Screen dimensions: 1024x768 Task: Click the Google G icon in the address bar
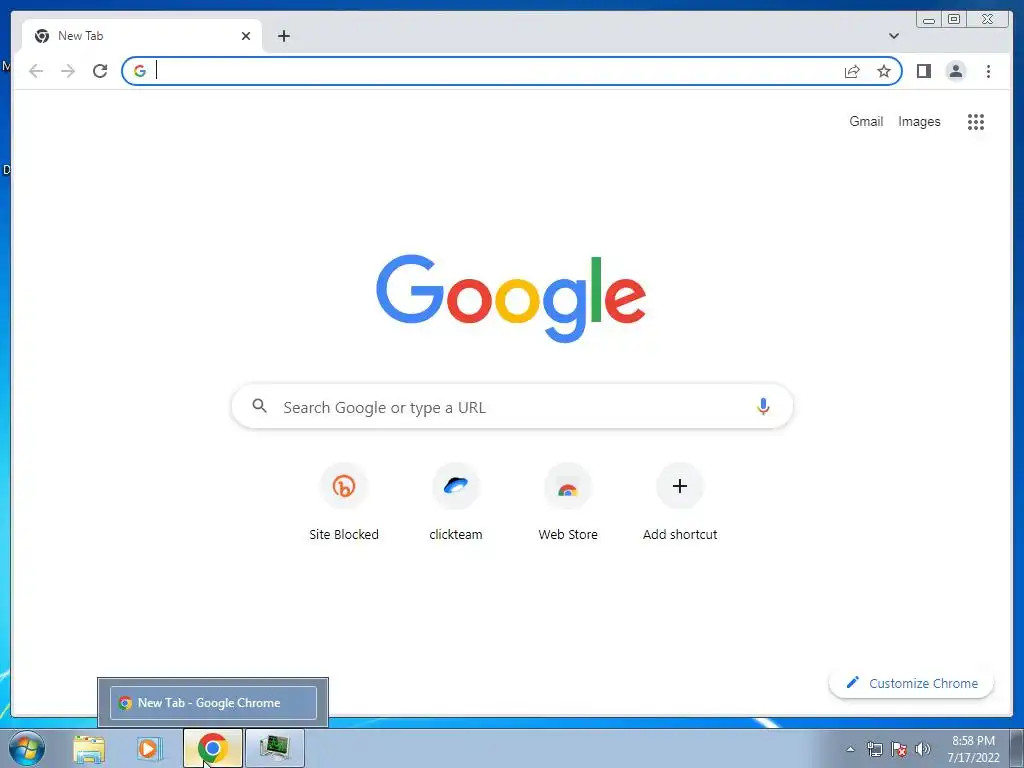point(140,71)
